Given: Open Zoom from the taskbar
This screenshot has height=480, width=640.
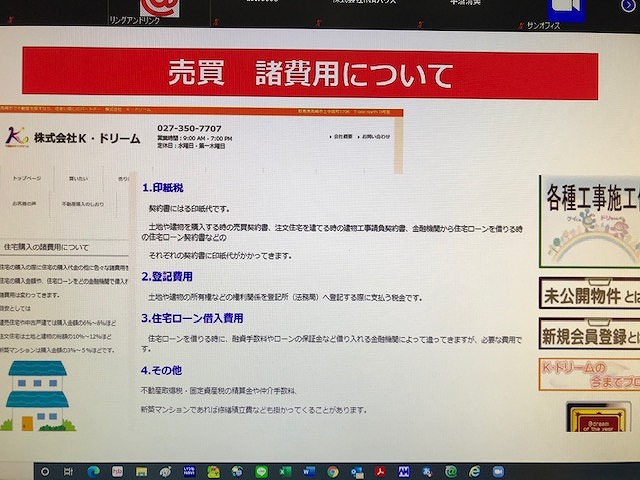Looking at the screenshot, I should 497,471.
